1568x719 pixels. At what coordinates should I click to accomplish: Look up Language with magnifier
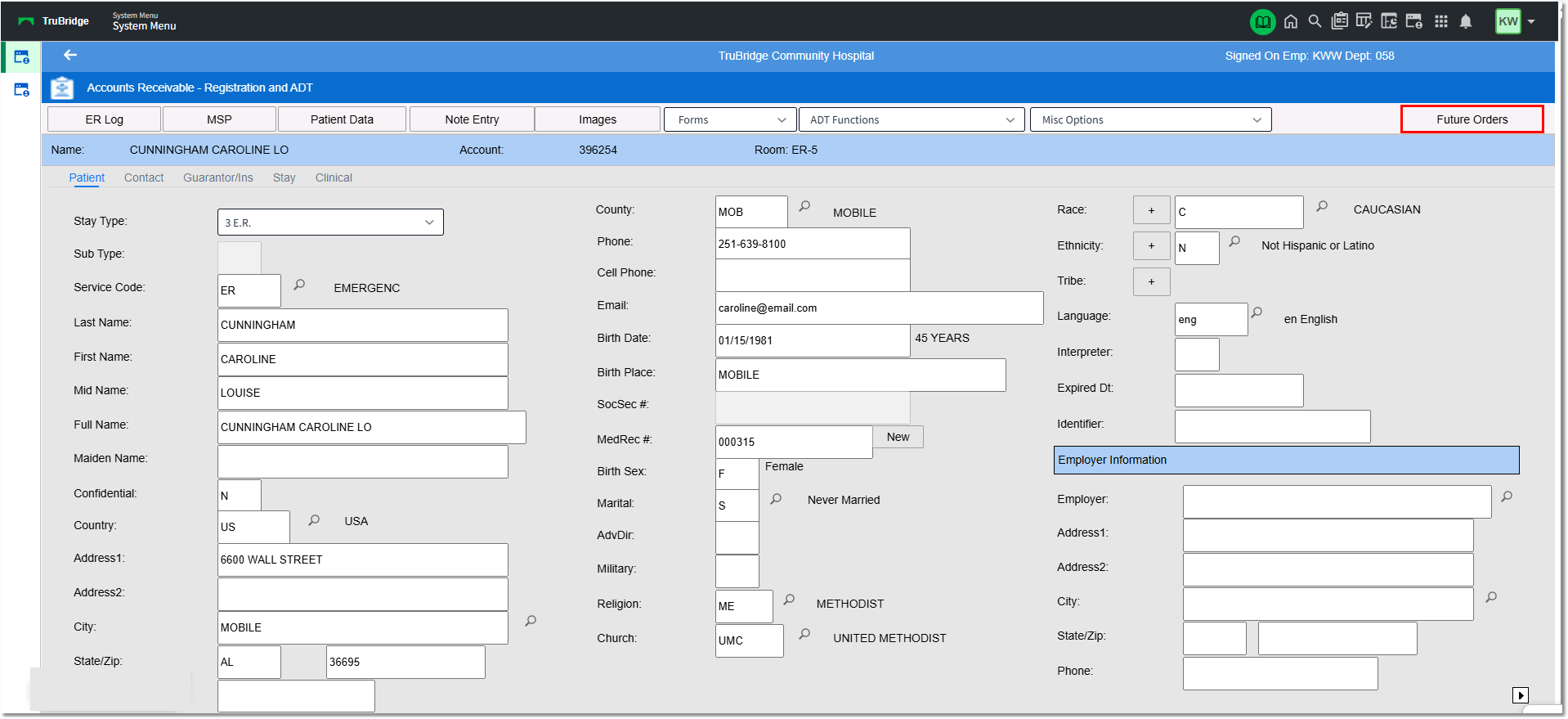tap(1257, 312)
